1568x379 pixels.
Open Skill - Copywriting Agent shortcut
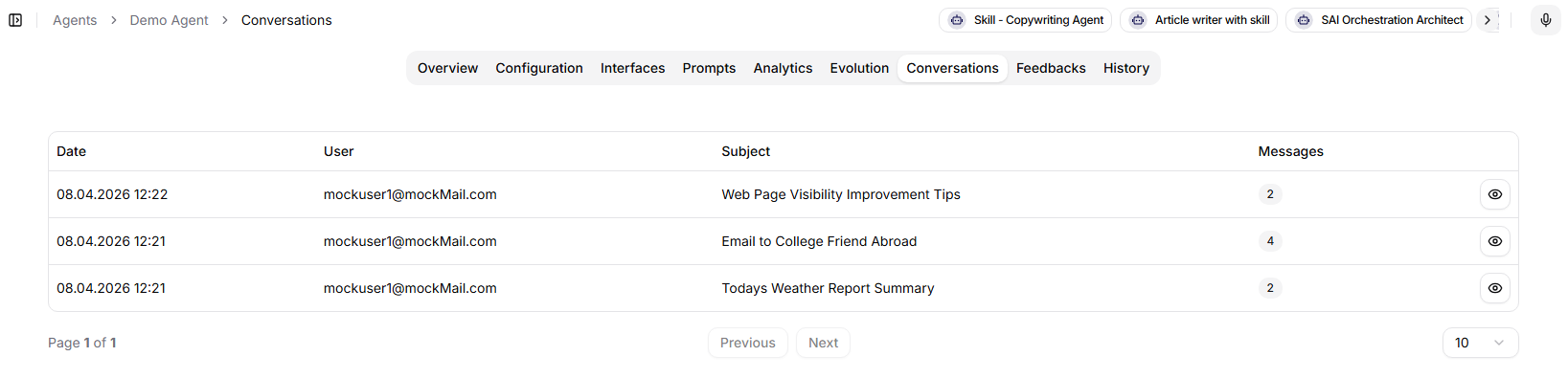tap(1025, 20)
